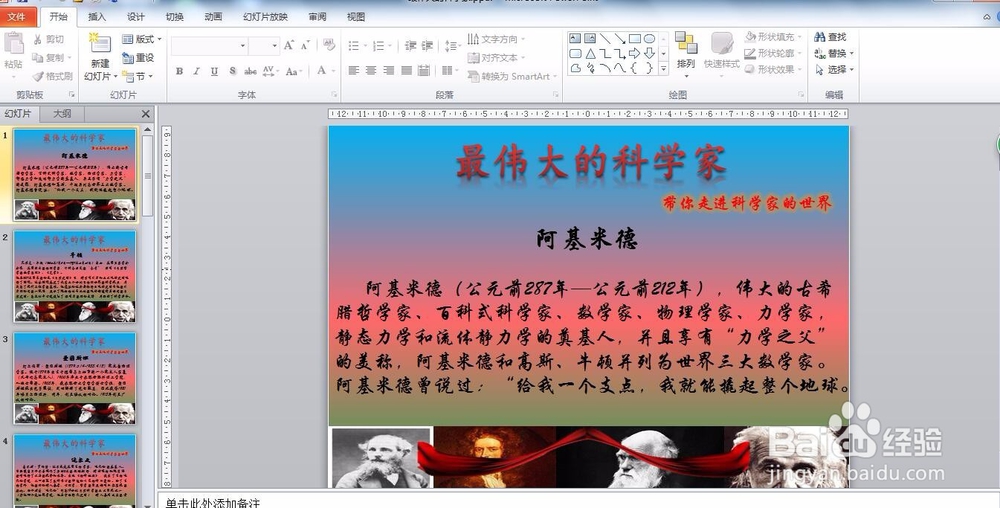Open the font size combo box
The height and width of the screenshot is (508, 1000).
pyautogui.click(x=263, y=46)
